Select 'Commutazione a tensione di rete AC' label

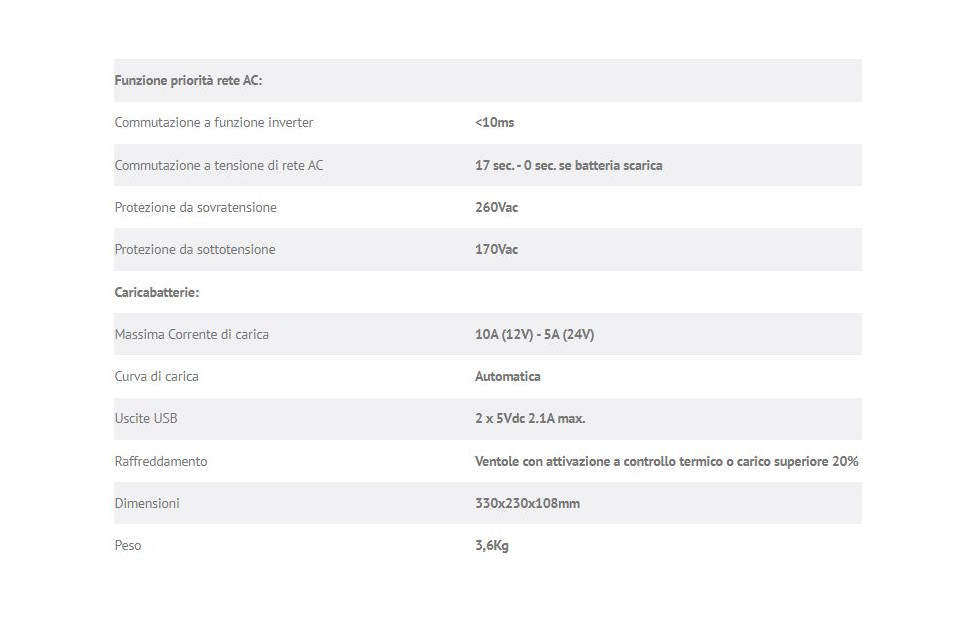tap(218, 165)
